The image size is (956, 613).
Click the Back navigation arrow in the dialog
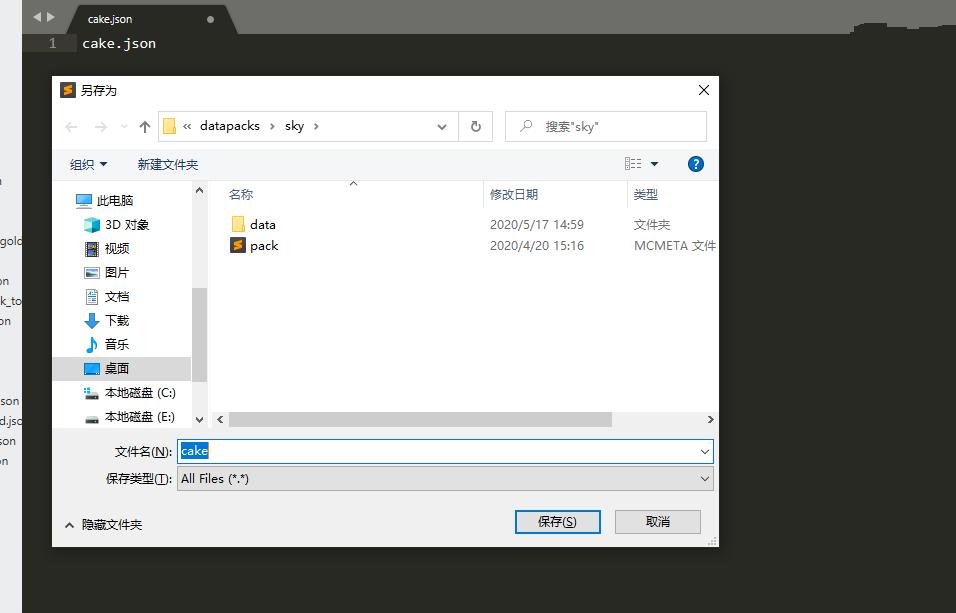[x=71, y=127]
